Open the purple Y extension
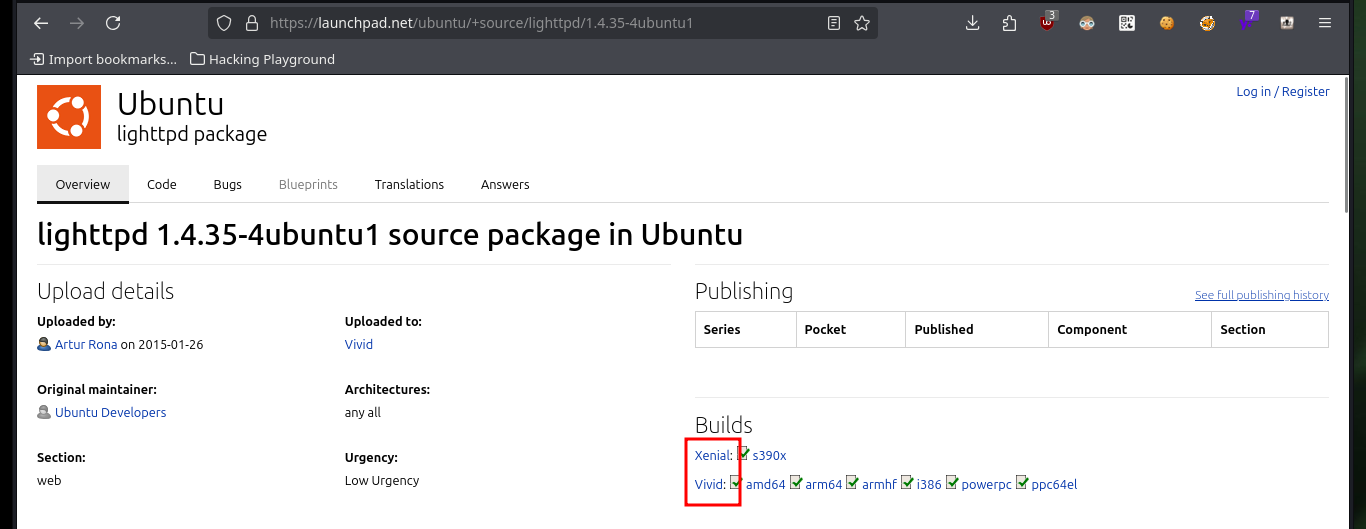Viewport: 1366px width, 529px height. tap(1247, 22)
